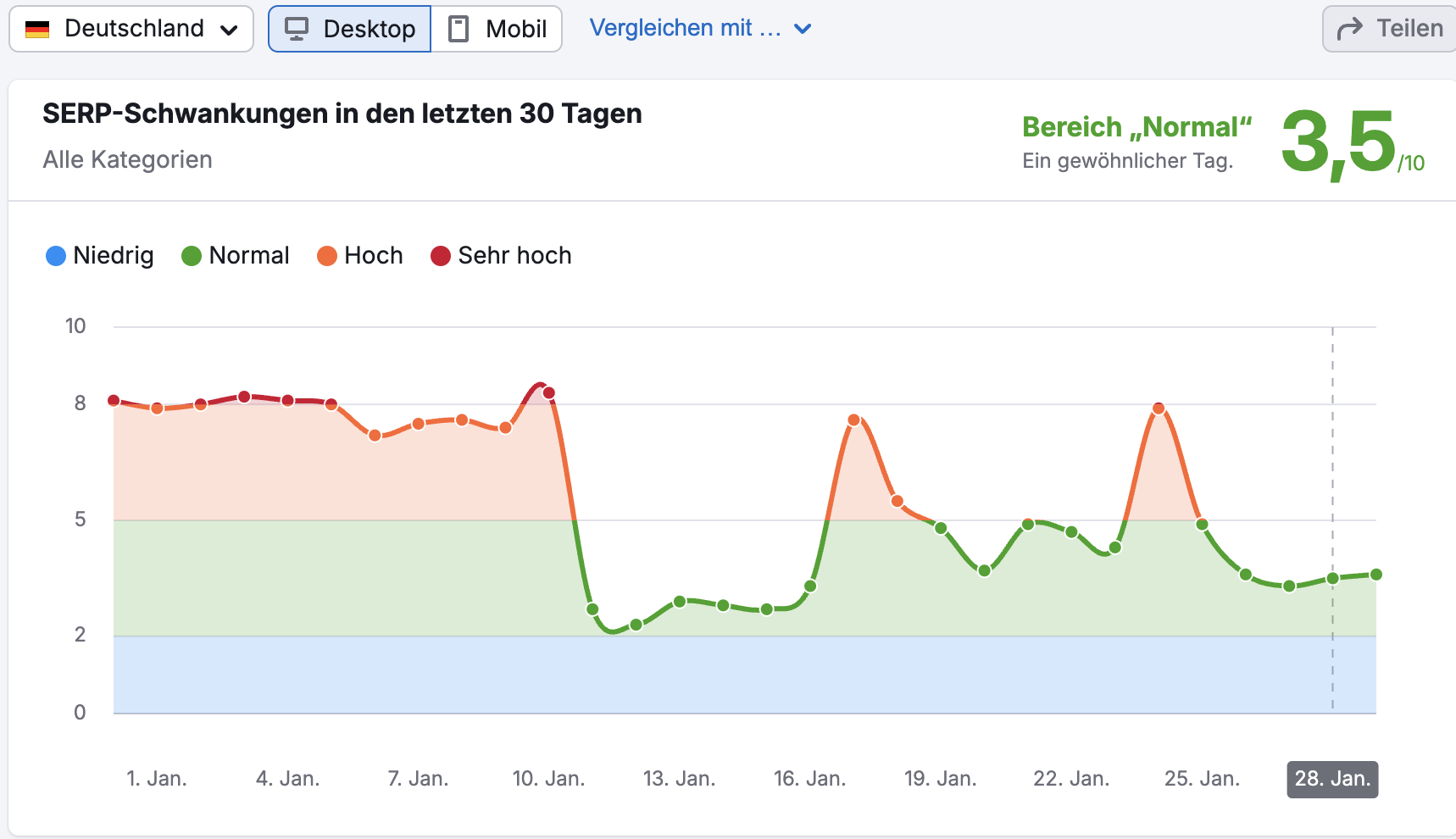Screen dimensions: 1456x839
Task: Click the chevron beside Deutschland
Action: [x=229, y=28]
